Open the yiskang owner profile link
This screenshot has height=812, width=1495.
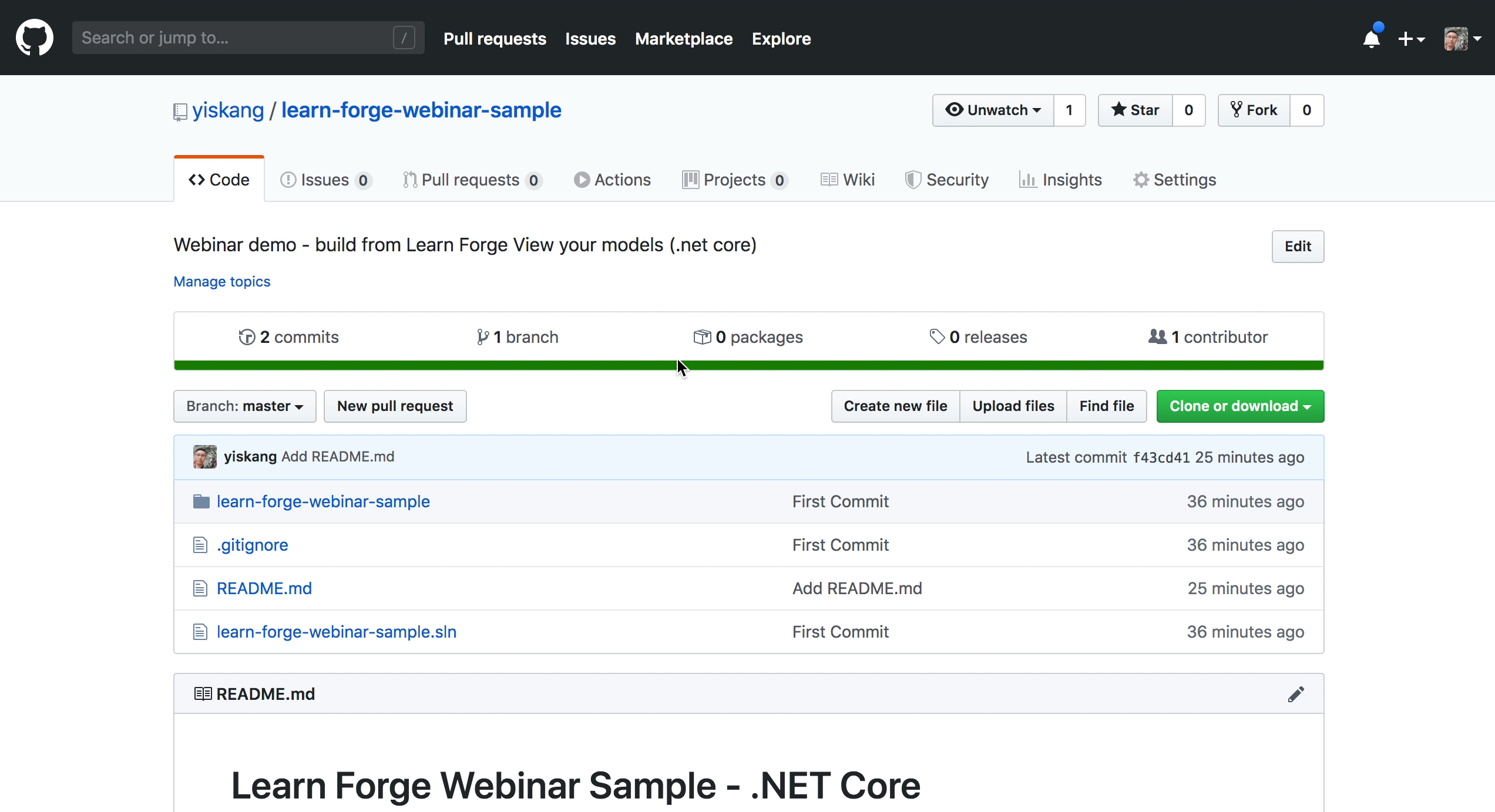(x=228, y=110)
